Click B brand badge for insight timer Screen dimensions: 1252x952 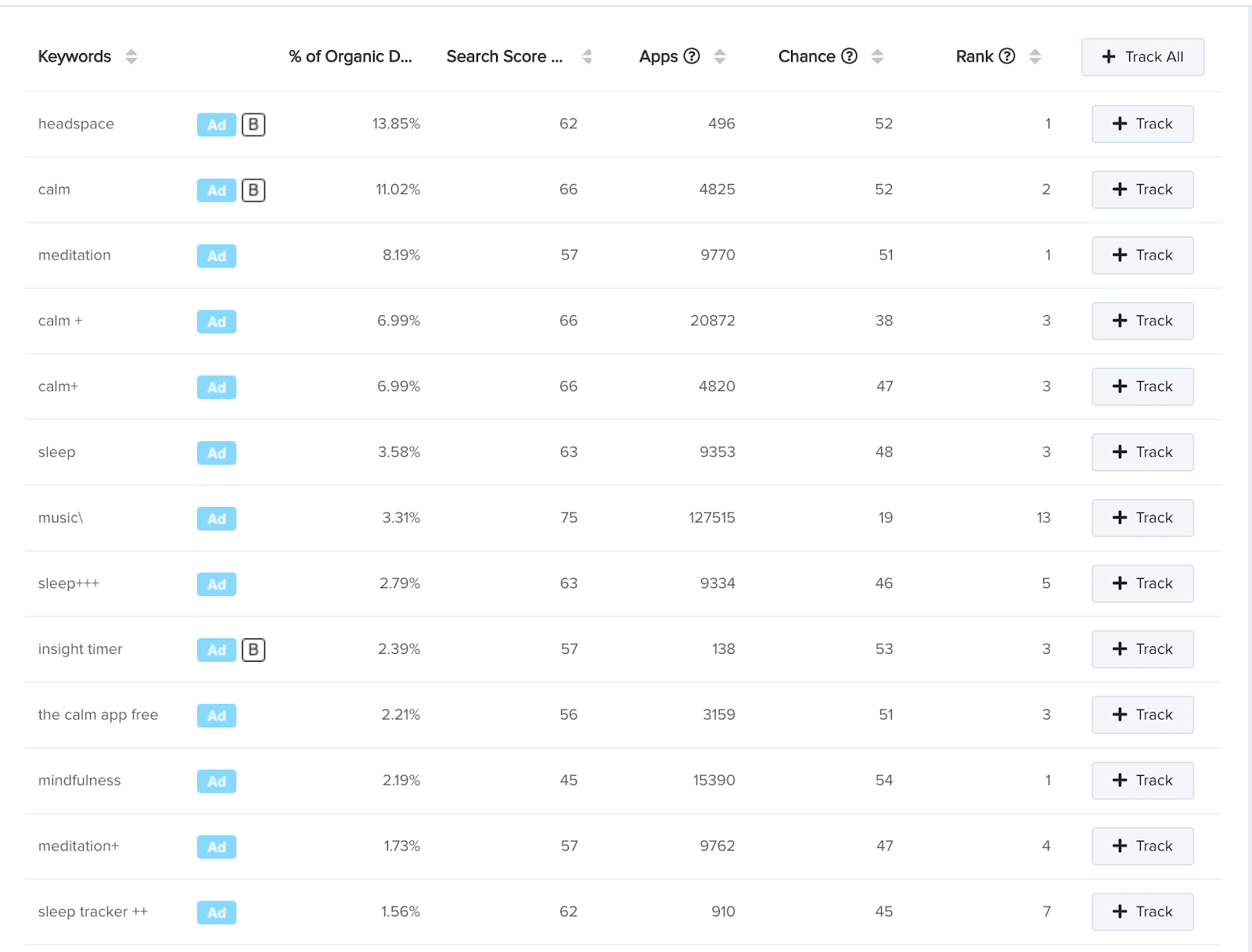(x=254, y=650)
